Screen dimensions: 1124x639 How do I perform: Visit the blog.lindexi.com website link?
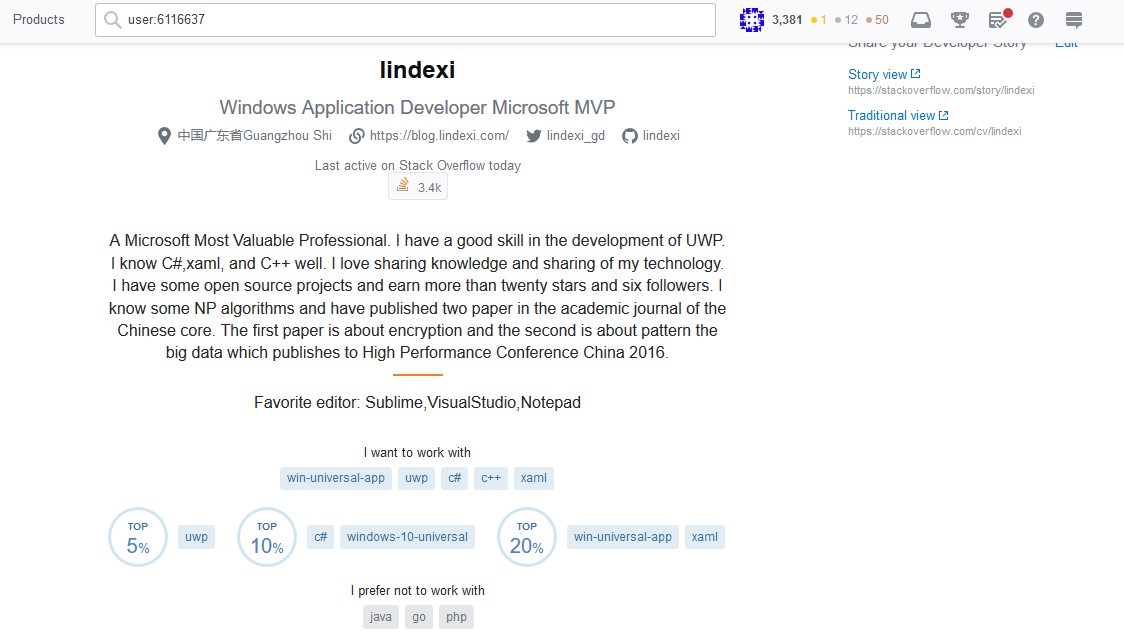click(438, 136)
